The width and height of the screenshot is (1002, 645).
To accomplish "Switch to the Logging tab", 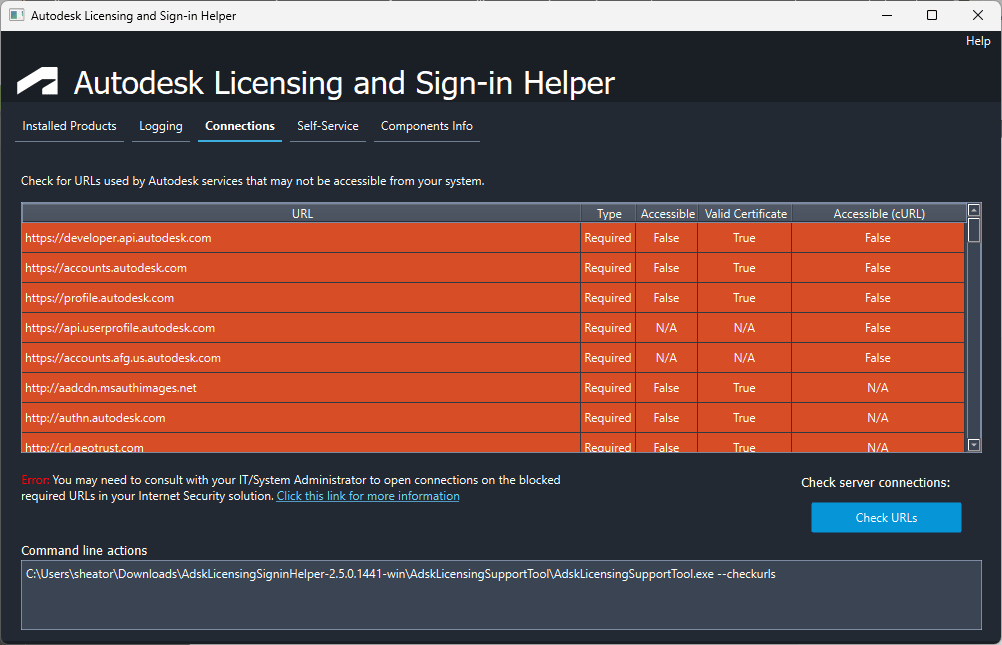I will [x=161, y=126].
